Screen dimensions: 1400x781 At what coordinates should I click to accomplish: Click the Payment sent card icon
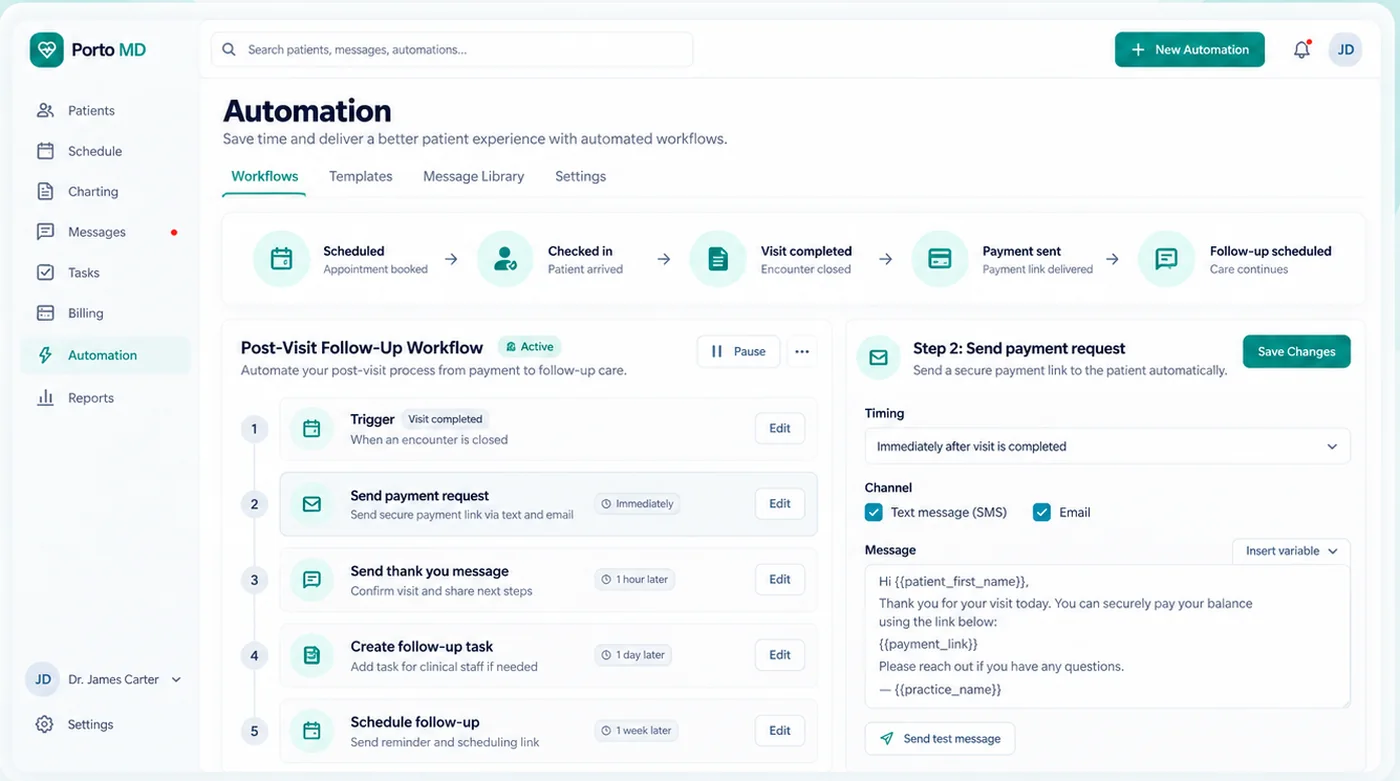pyautogui.click(x=939, y=259)
